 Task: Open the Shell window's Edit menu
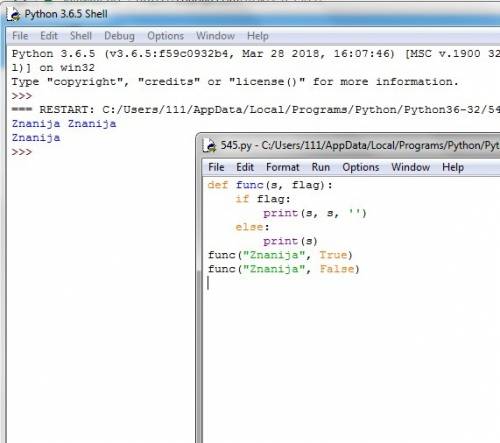[x=49, y=36]
